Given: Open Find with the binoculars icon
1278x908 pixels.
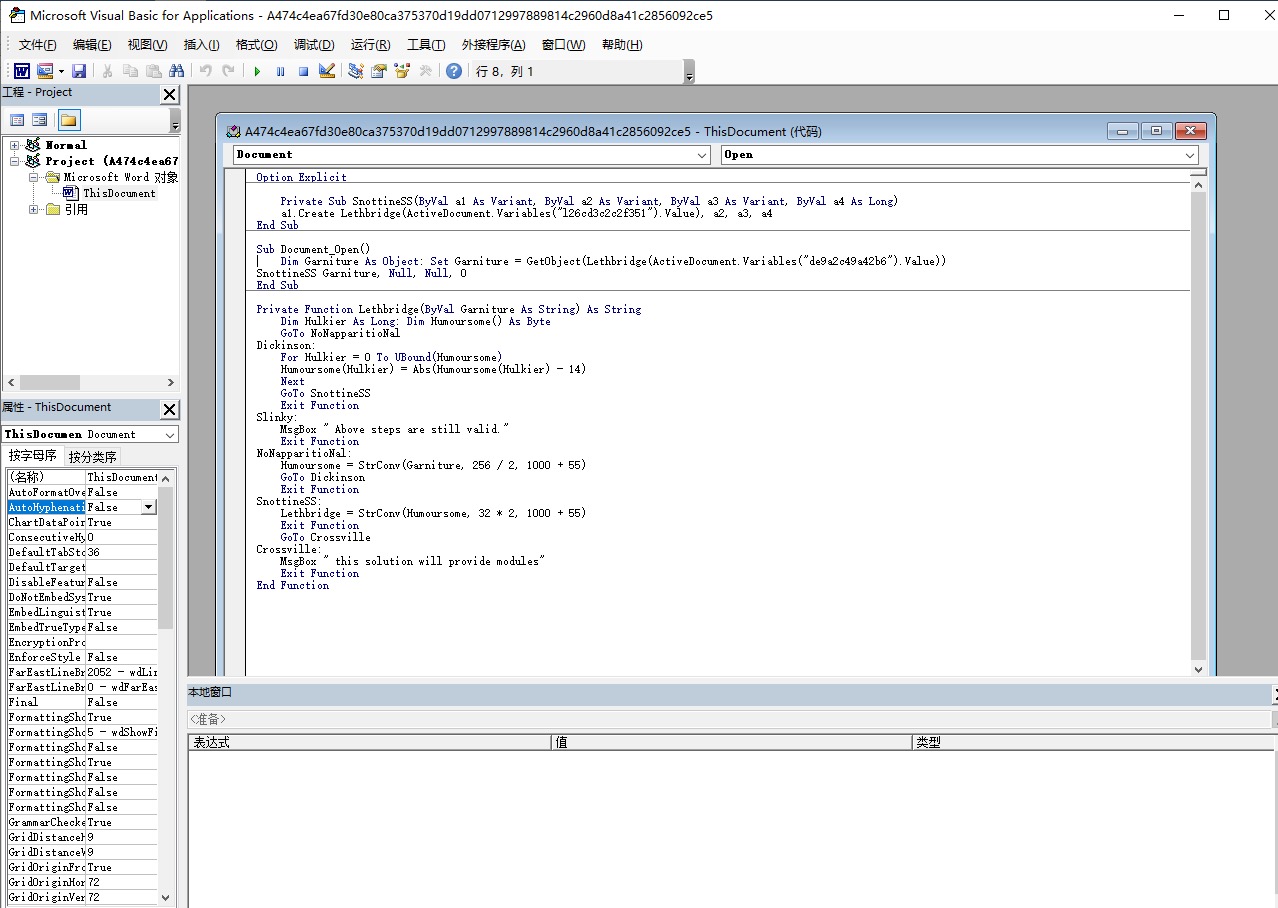Looking at the screenshot, I should click(x=177, y=71).
